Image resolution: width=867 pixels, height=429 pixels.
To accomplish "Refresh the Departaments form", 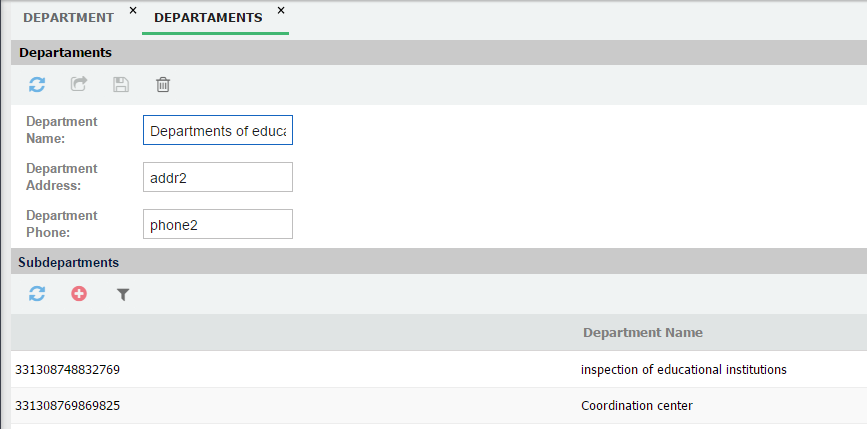I will click(x=37, y=85).
